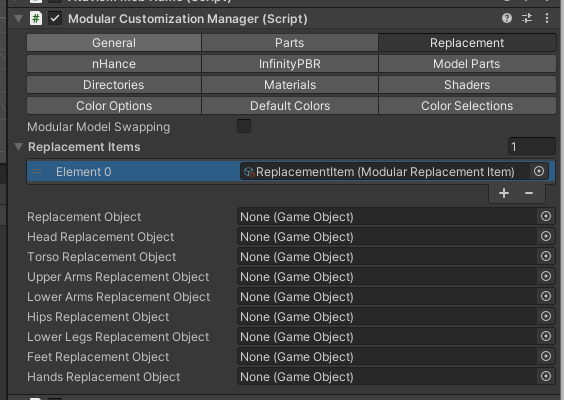Open the InfinityPBR tab

click(x=290, y=64)
